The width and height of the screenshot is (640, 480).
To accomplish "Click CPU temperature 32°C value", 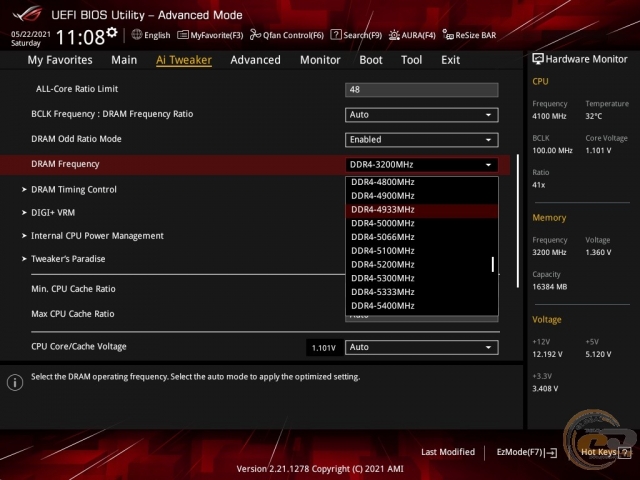I will coord(593,116).
